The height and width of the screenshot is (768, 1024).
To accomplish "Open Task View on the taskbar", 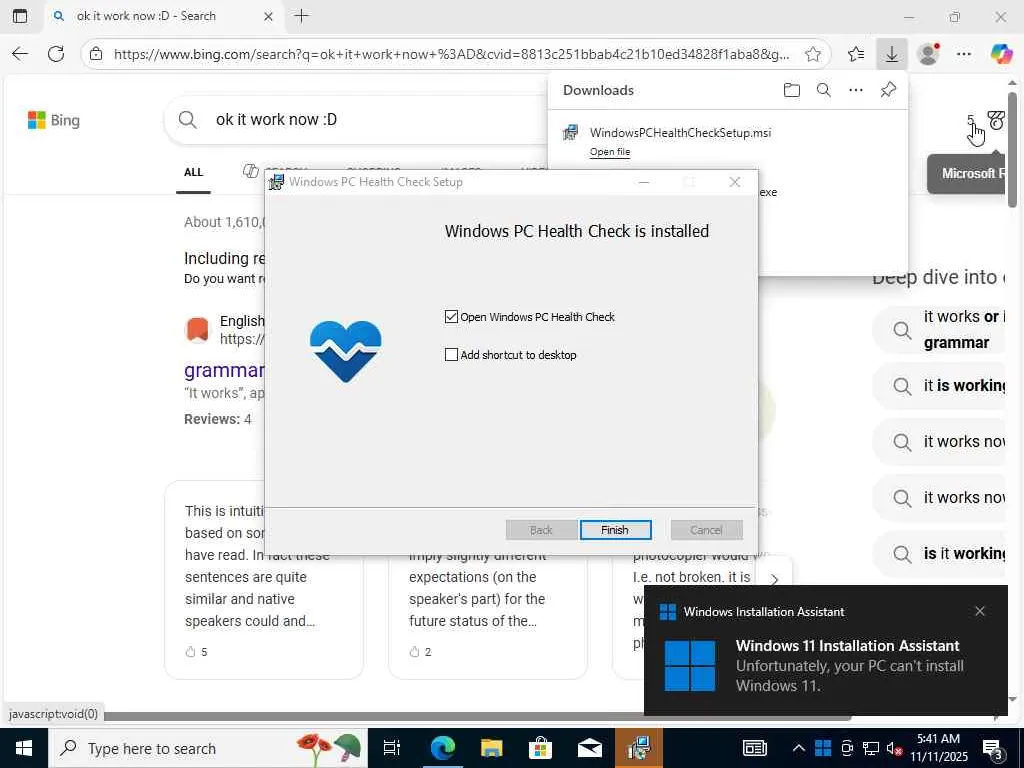I will (392, 748).
